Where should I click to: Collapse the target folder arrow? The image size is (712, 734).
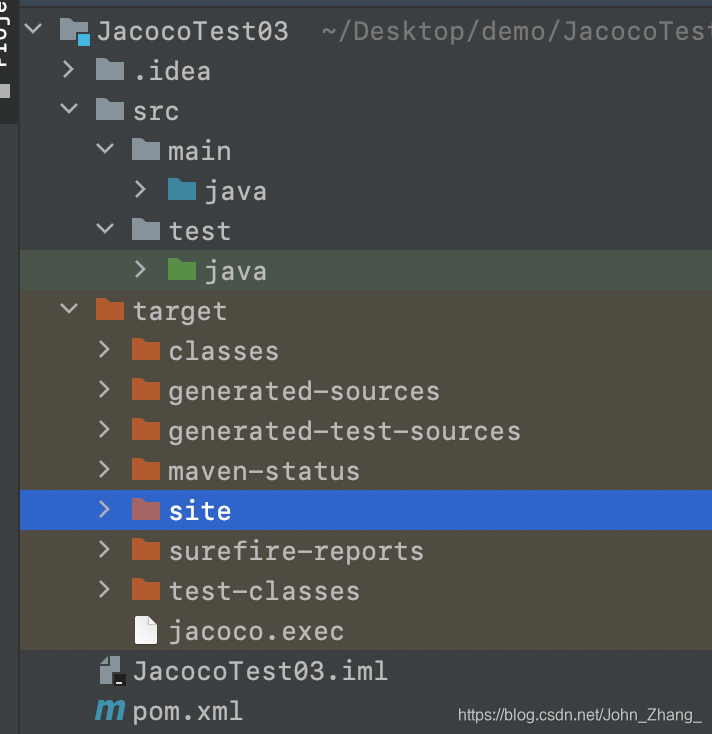tap(68, 311)
